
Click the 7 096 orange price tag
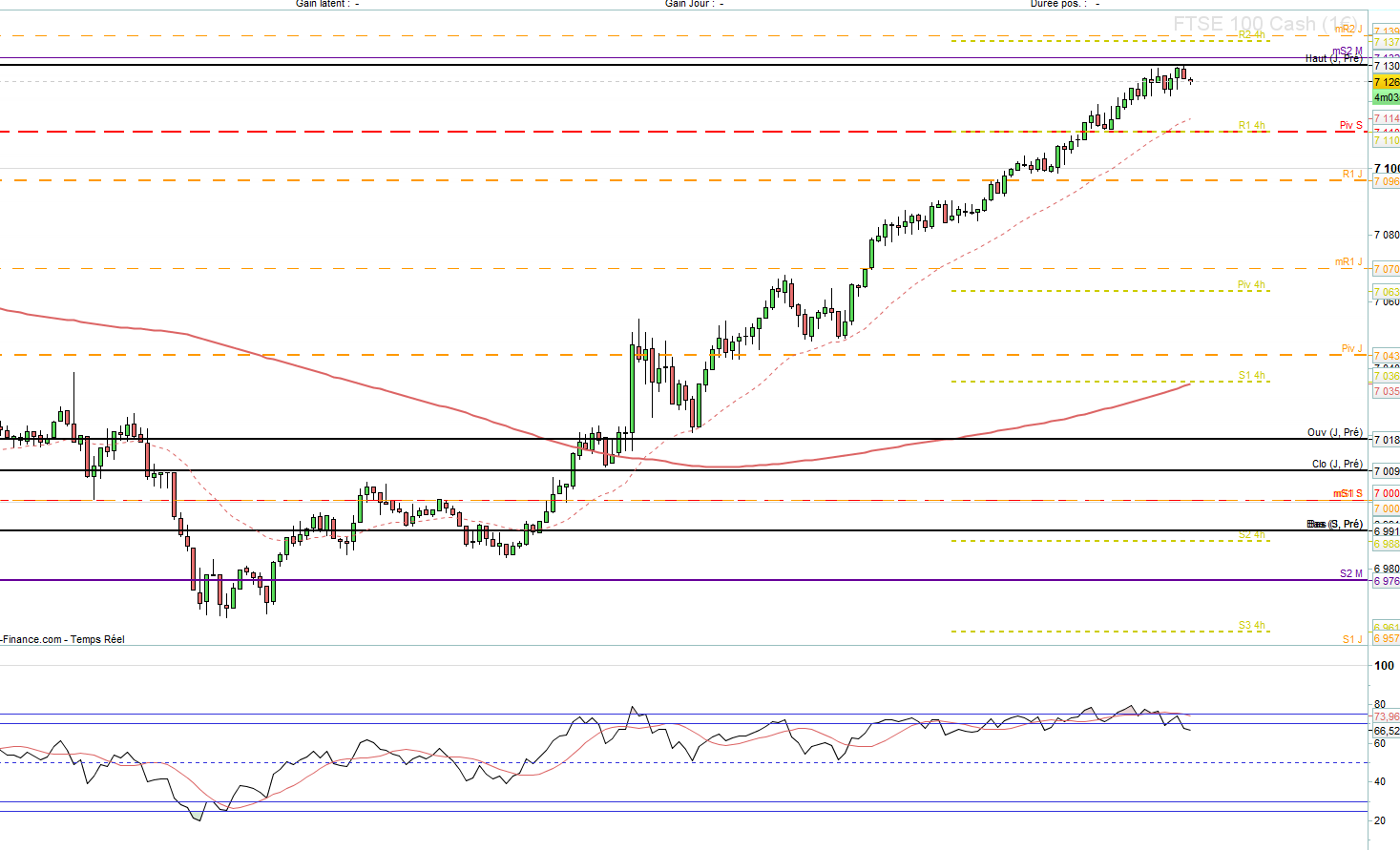click(1386, 181)
